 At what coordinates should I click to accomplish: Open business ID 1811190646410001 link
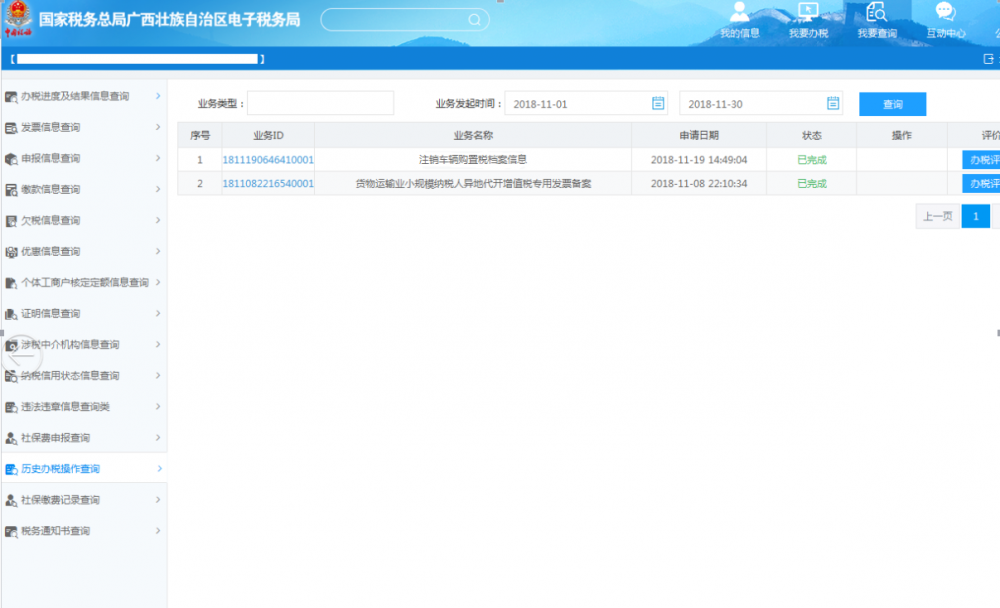pyautogui.click(x=267, y=159)
